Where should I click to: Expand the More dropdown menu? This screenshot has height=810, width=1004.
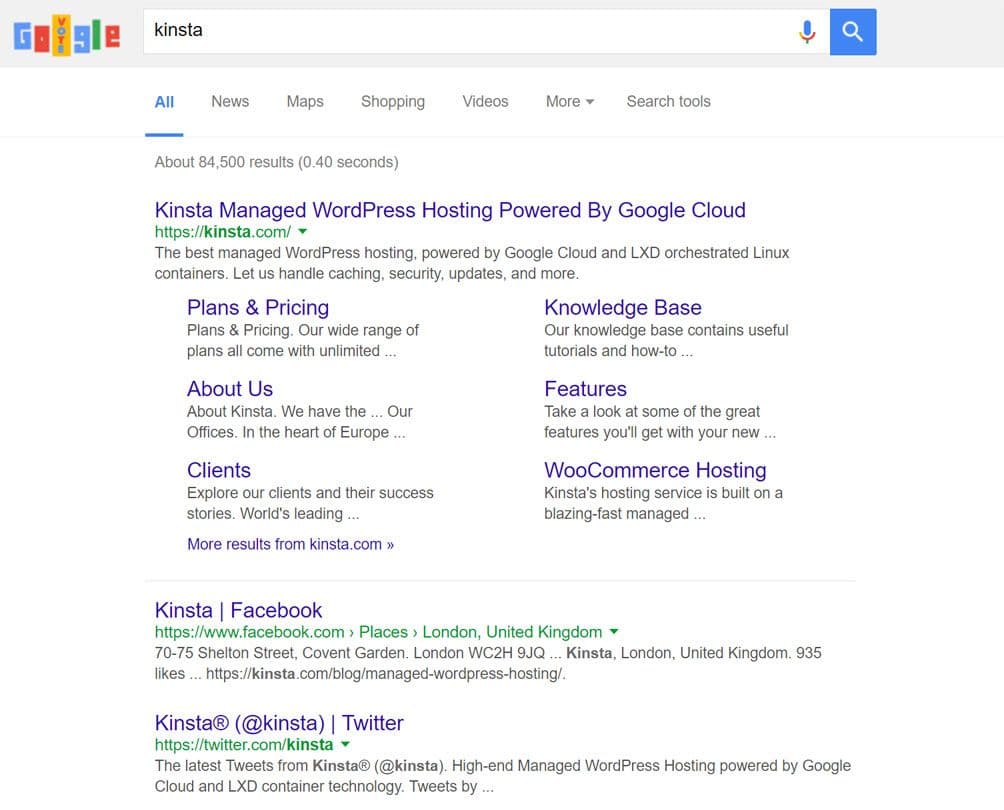click(x=569, y=101)
